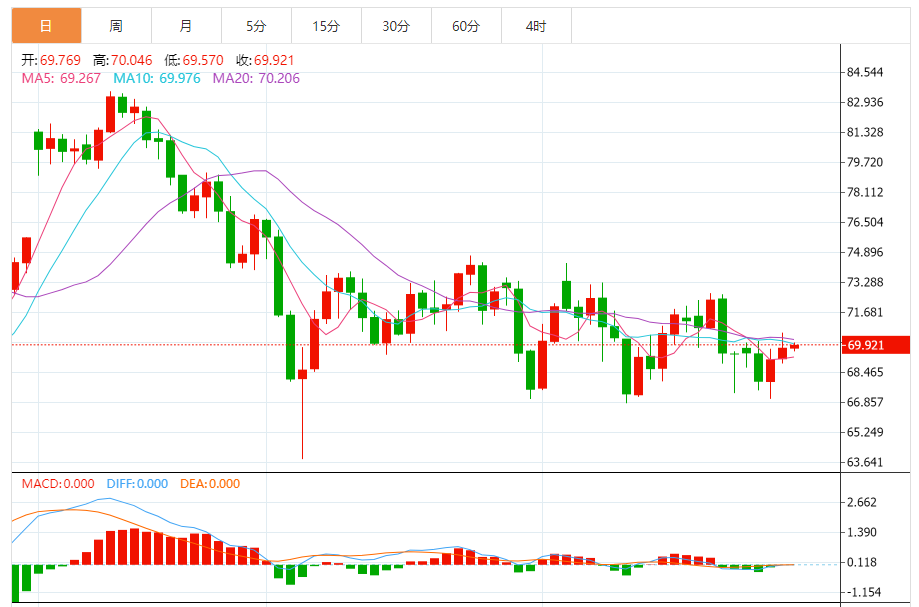Switch to the 周 weekly tab
Viewport: 919px width, 607px height.
point(116,26)
